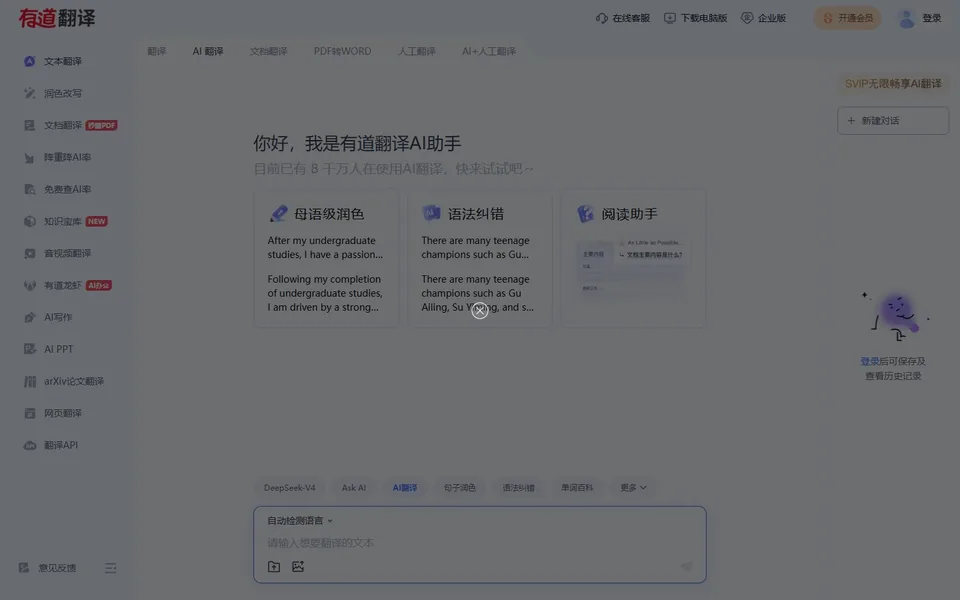
Task: Click the 开通会员 button
Action: click(847, 18)
